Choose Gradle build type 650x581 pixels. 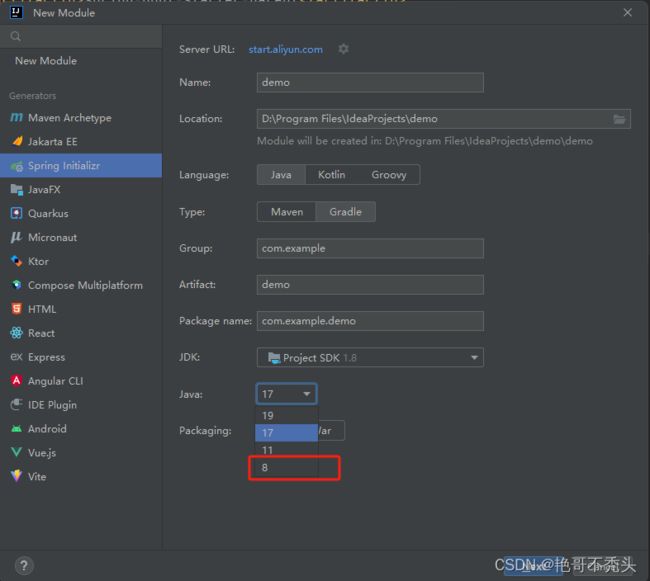click(345, 212)
